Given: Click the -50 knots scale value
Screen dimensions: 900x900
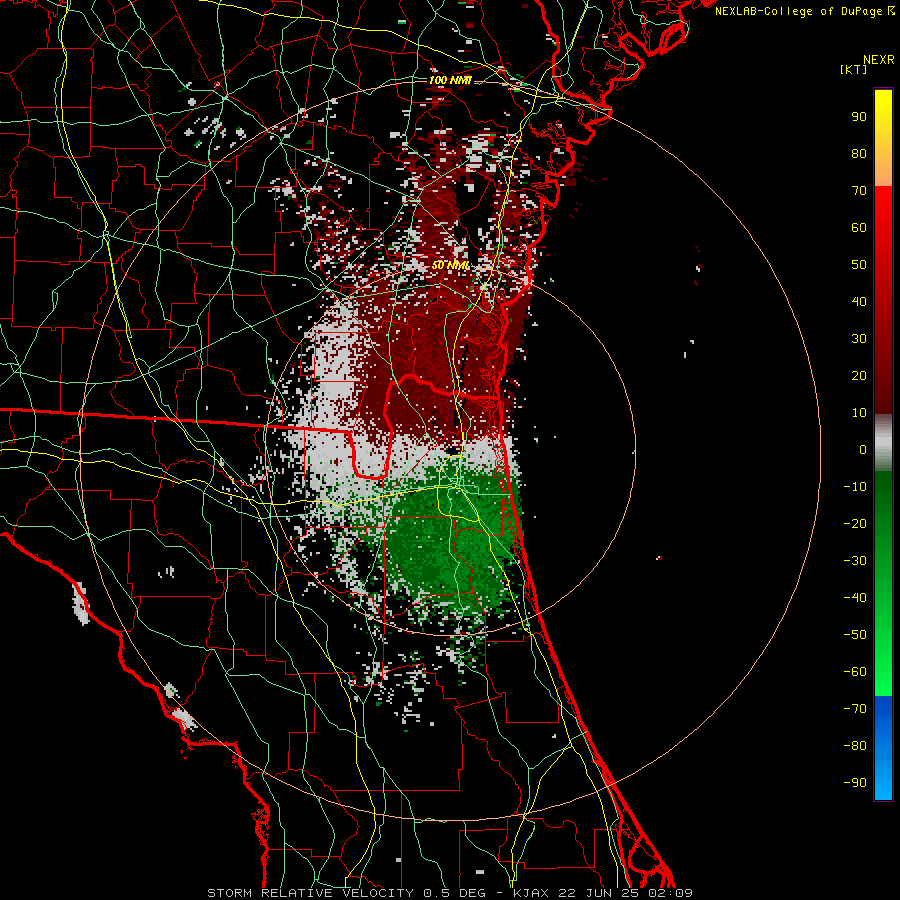Looking at the screenshot, I should click(855, 634).
